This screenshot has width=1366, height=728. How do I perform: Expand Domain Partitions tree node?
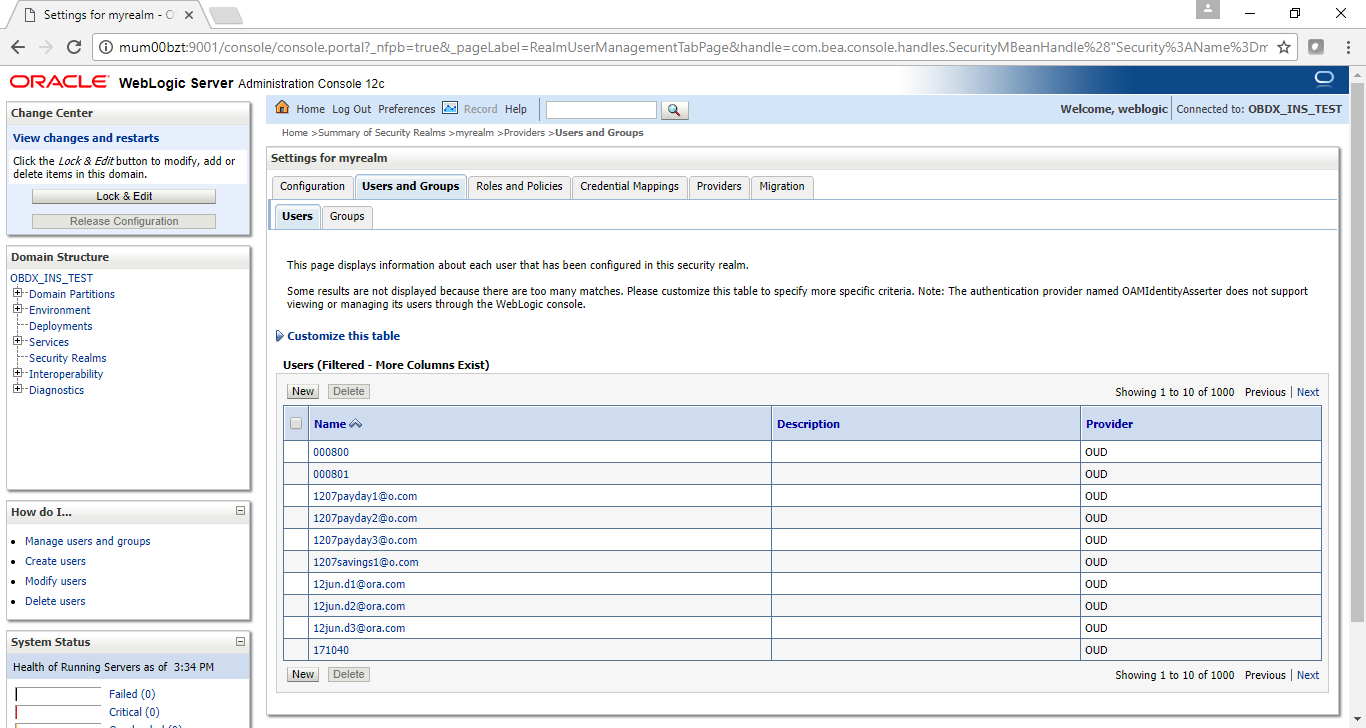click(x=18, y=294)
